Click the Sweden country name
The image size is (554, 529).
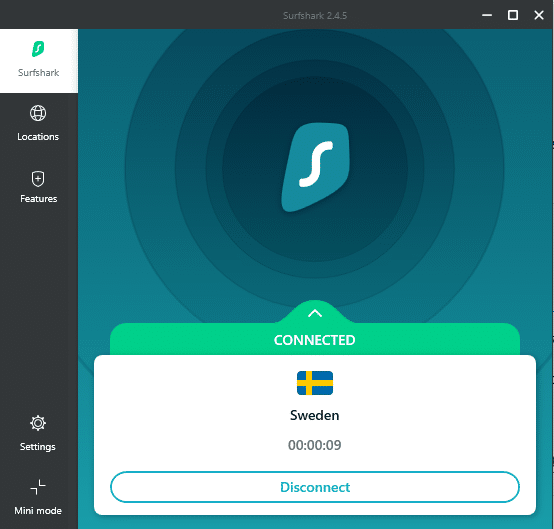[315, 415]
